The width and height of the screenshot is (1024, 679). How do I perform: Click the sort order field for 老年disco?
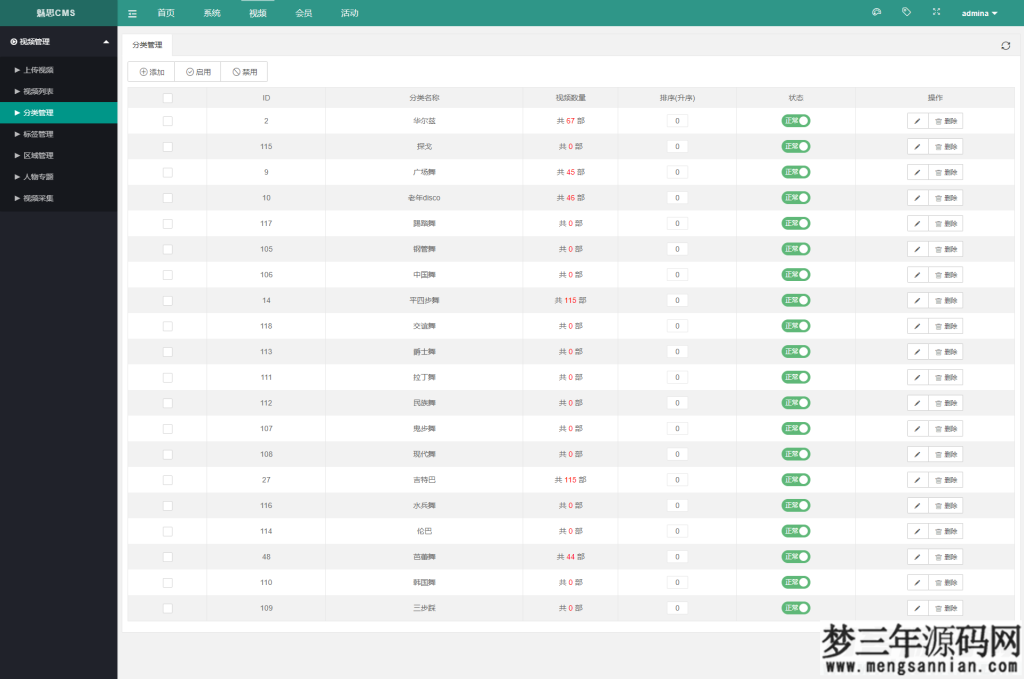tap(677, 198)
